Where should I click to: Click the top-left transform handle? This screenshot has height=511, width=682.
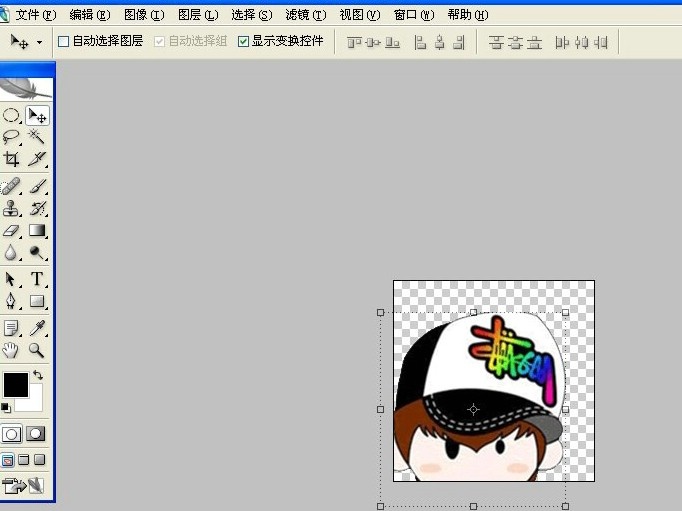point(381,312)
